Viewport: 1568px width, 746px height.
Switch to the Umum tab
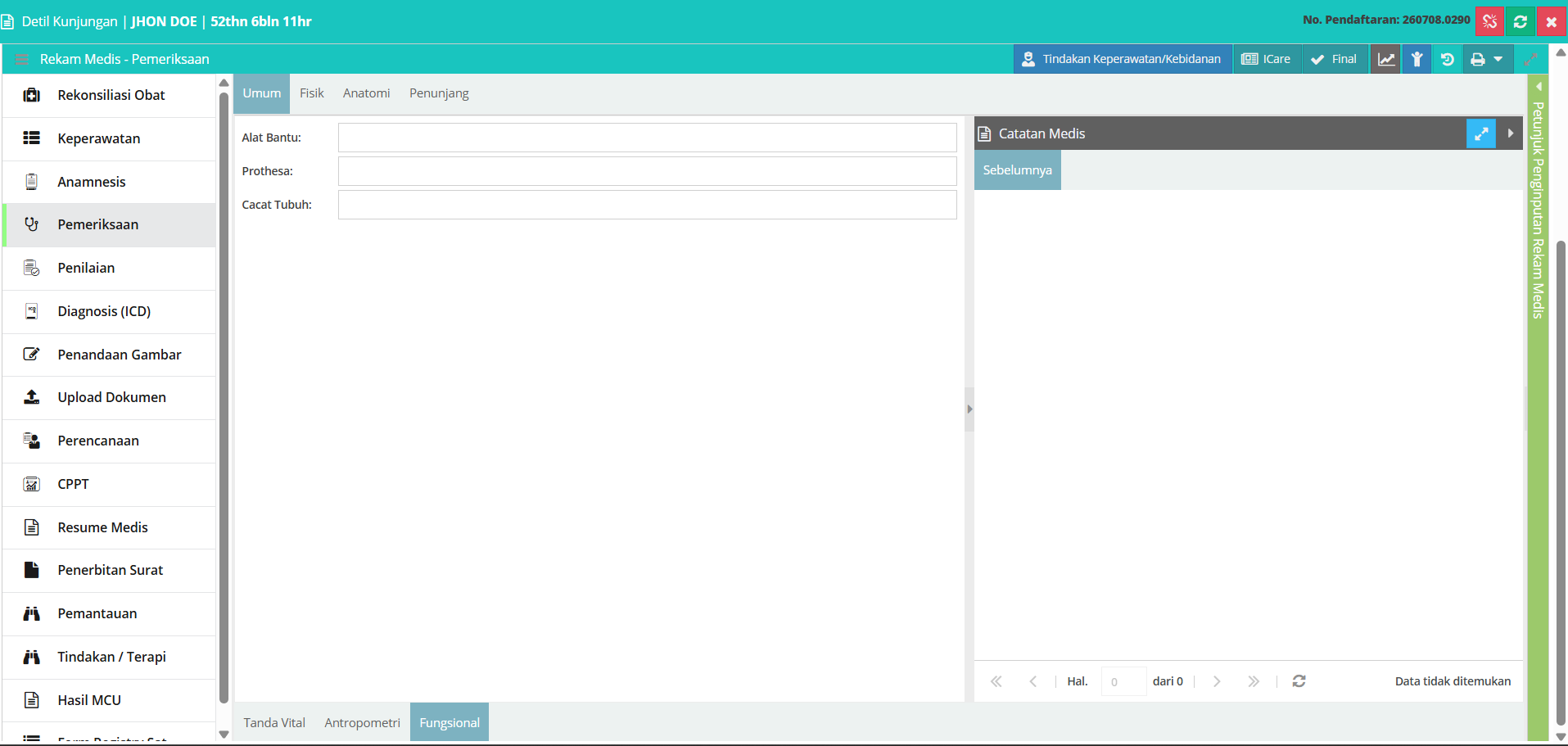tap(262, 93)
